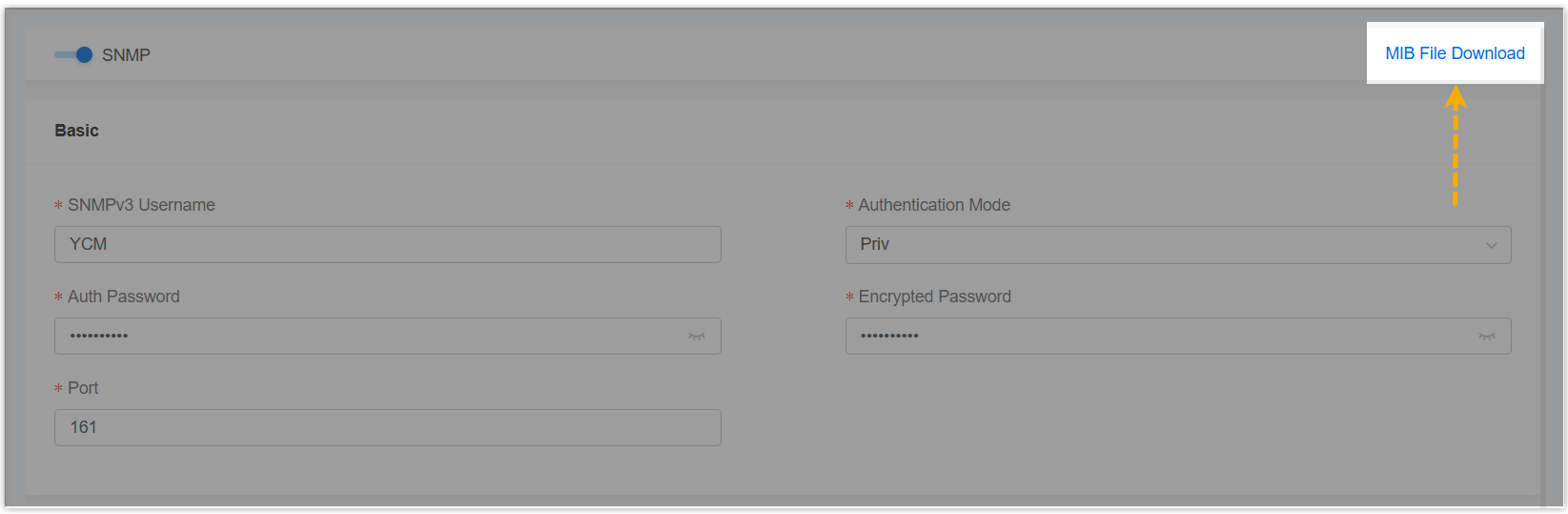Viewport: 1568px width, 514px height.
Task: Click the Port label text
Action: click(83, 388)
